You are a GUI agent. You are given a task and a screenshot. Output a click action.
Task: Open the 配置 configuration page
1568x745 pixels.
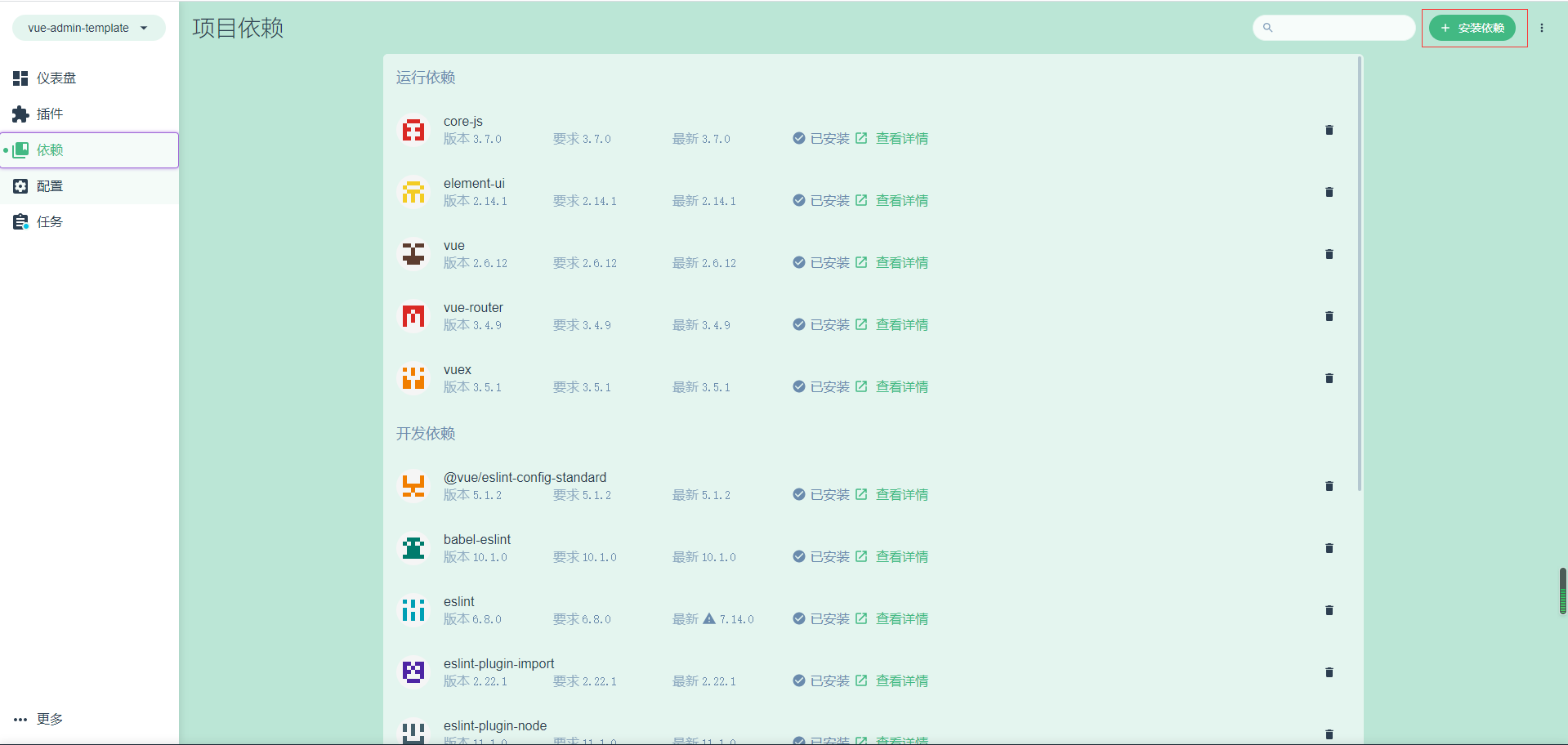point(89,186)
